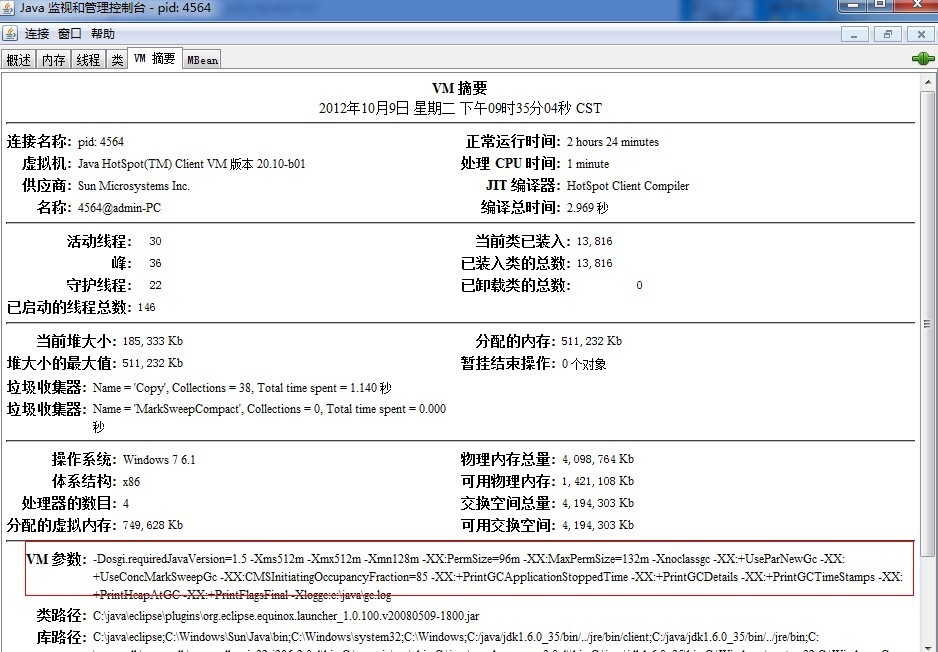
Task: Switch to the 类 tab
Action: click(117, 60)
